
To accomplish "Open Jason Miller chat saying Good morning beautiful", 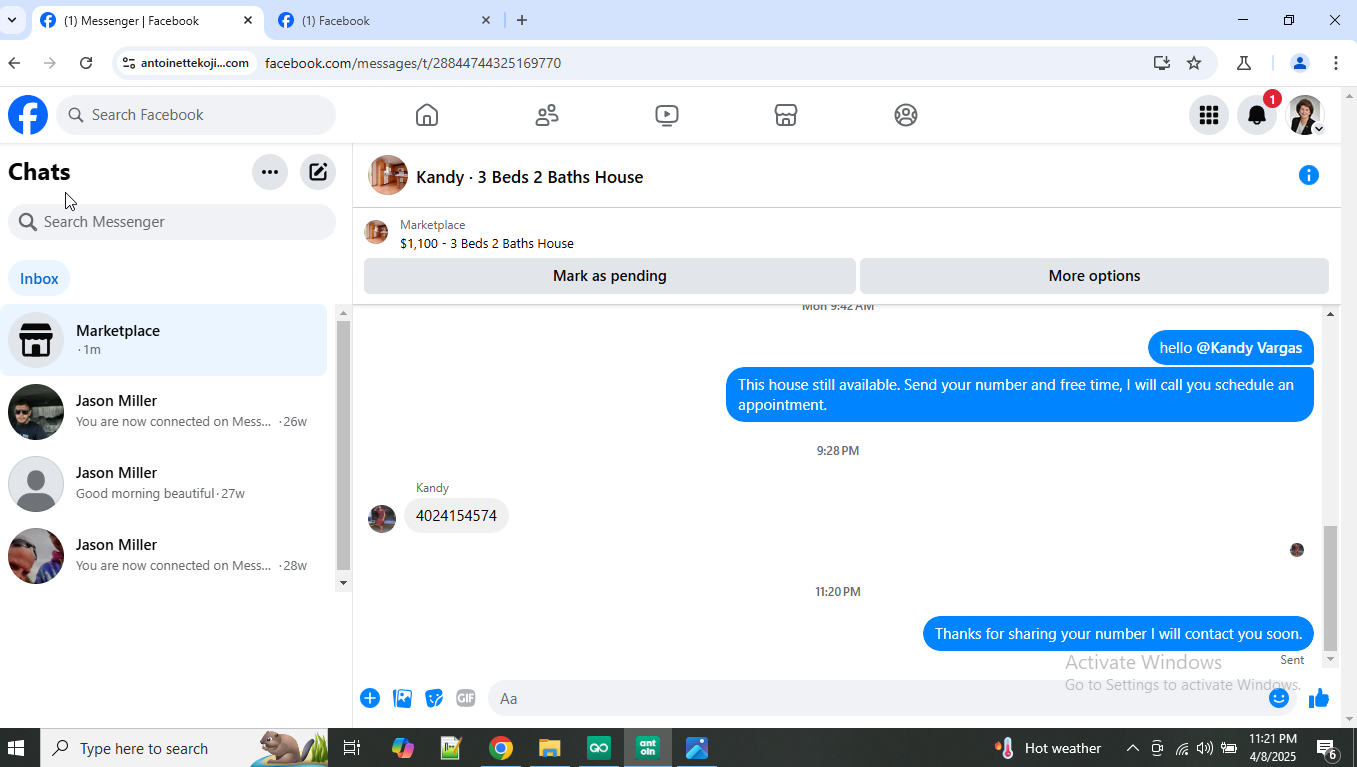I will click(164, 484).
